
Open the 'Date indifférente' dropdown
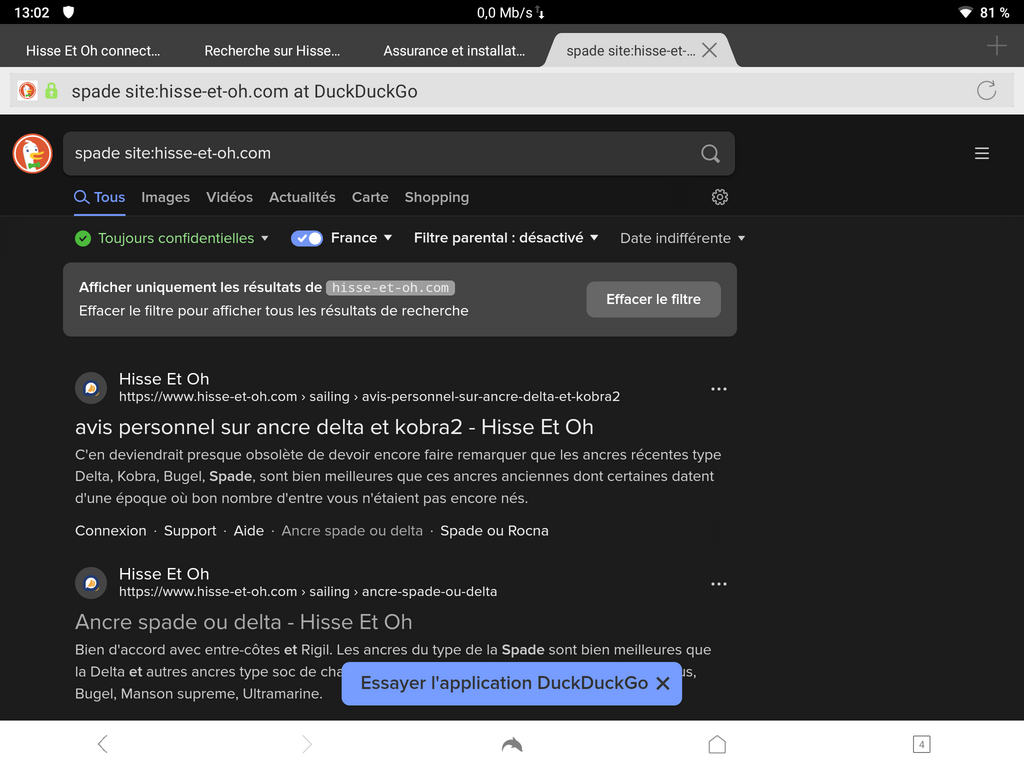(x=682, y=238)
